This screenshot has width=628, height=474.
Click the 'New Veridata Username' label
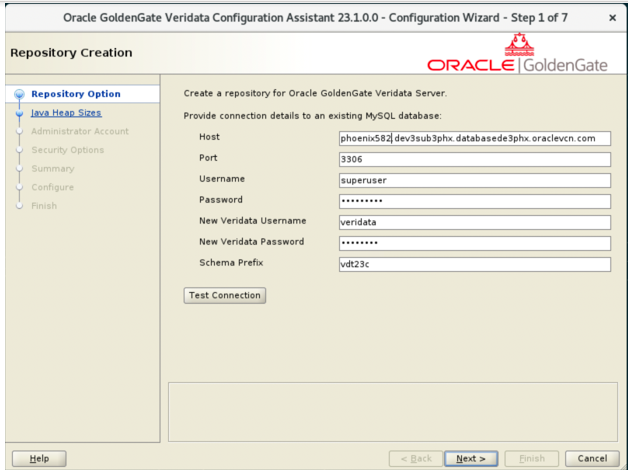253,220
